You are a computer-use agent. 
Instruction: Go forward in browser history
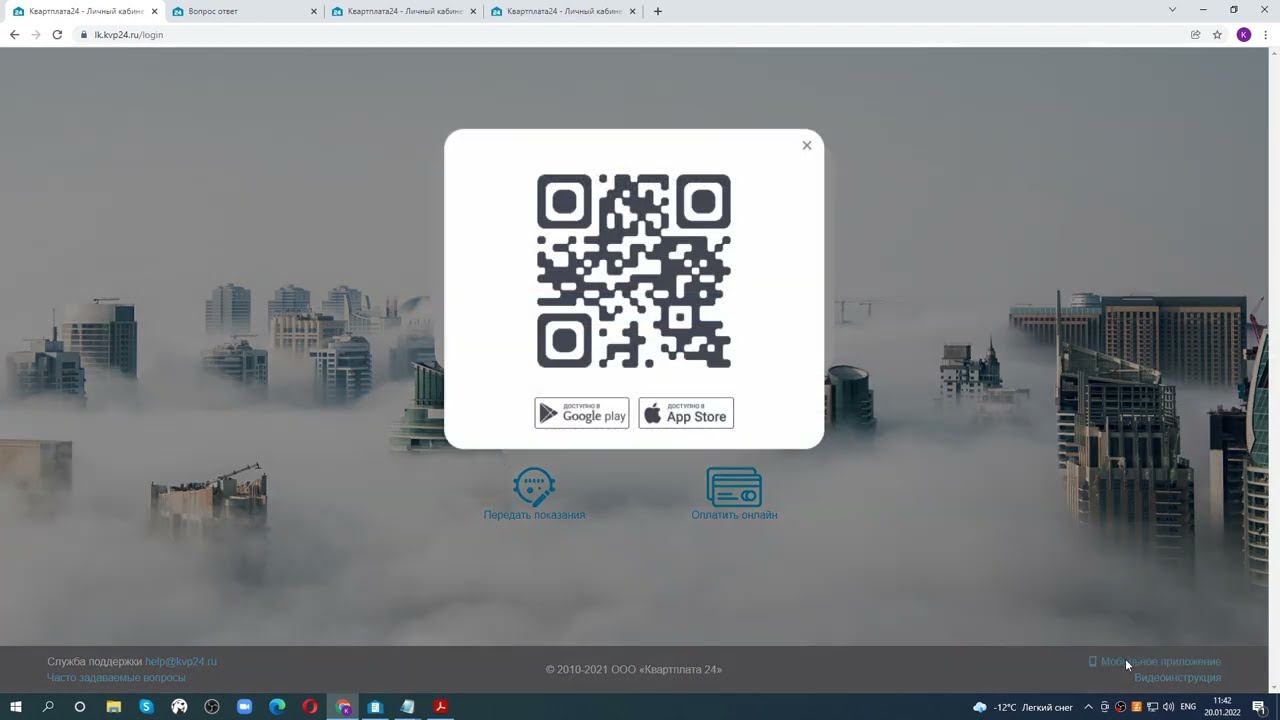click(x=36, y=34)
